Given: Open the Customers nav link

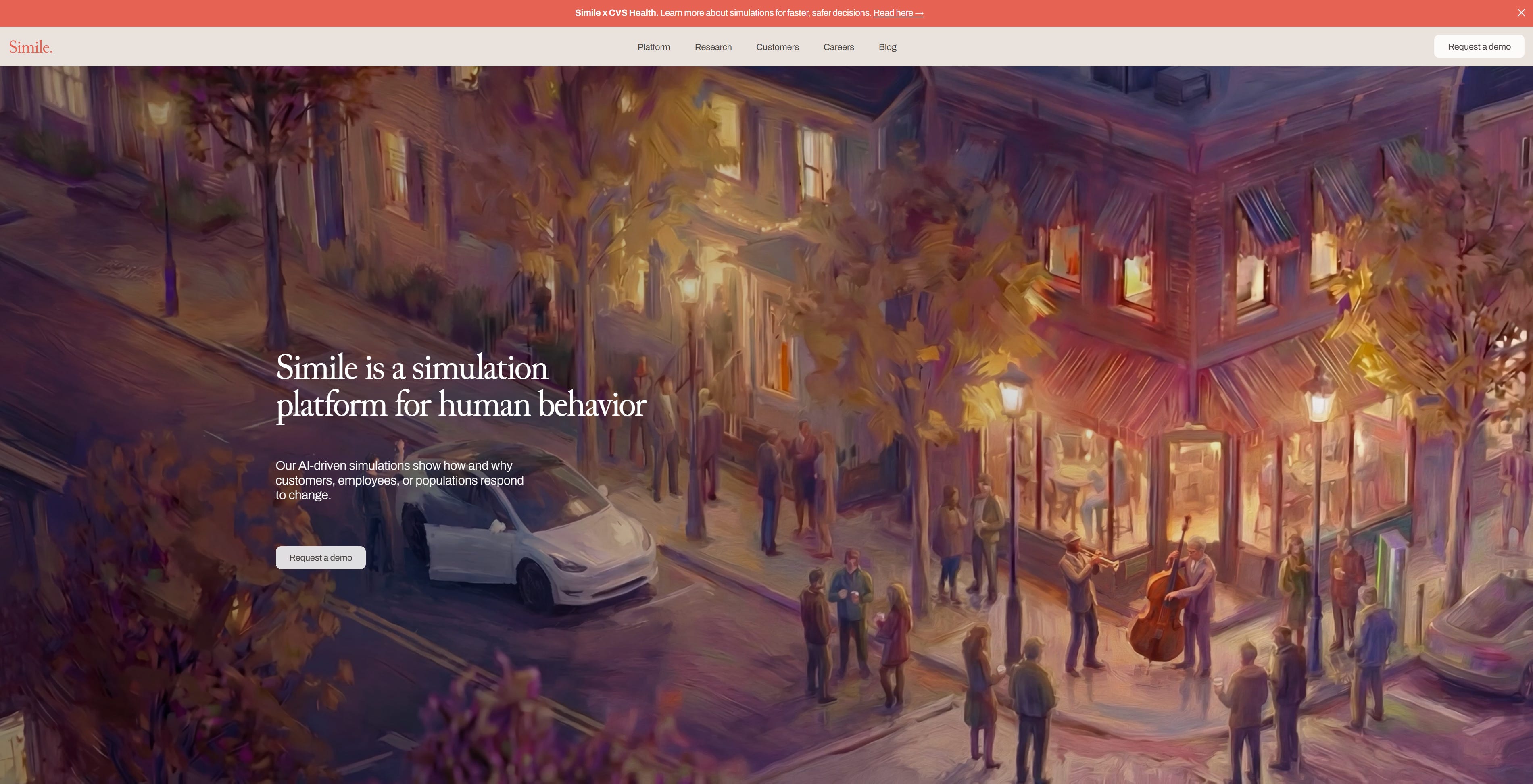Looking at the screenshot, I should [x=777, y=47].
